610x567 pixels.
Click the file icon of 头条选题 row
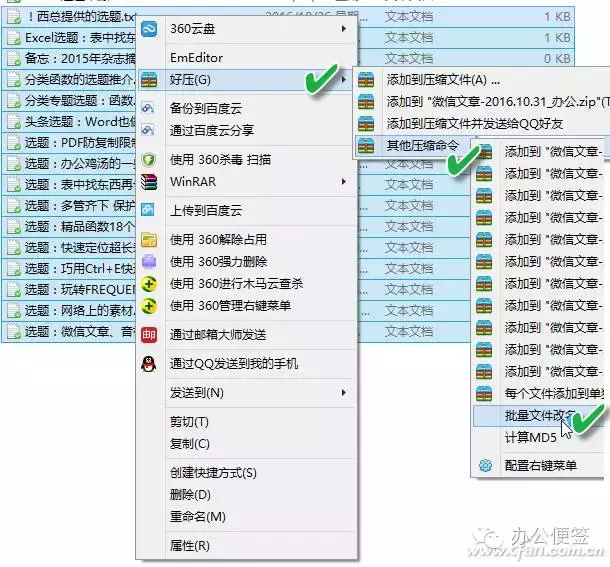pyautogui.click(x=14, y=122)
